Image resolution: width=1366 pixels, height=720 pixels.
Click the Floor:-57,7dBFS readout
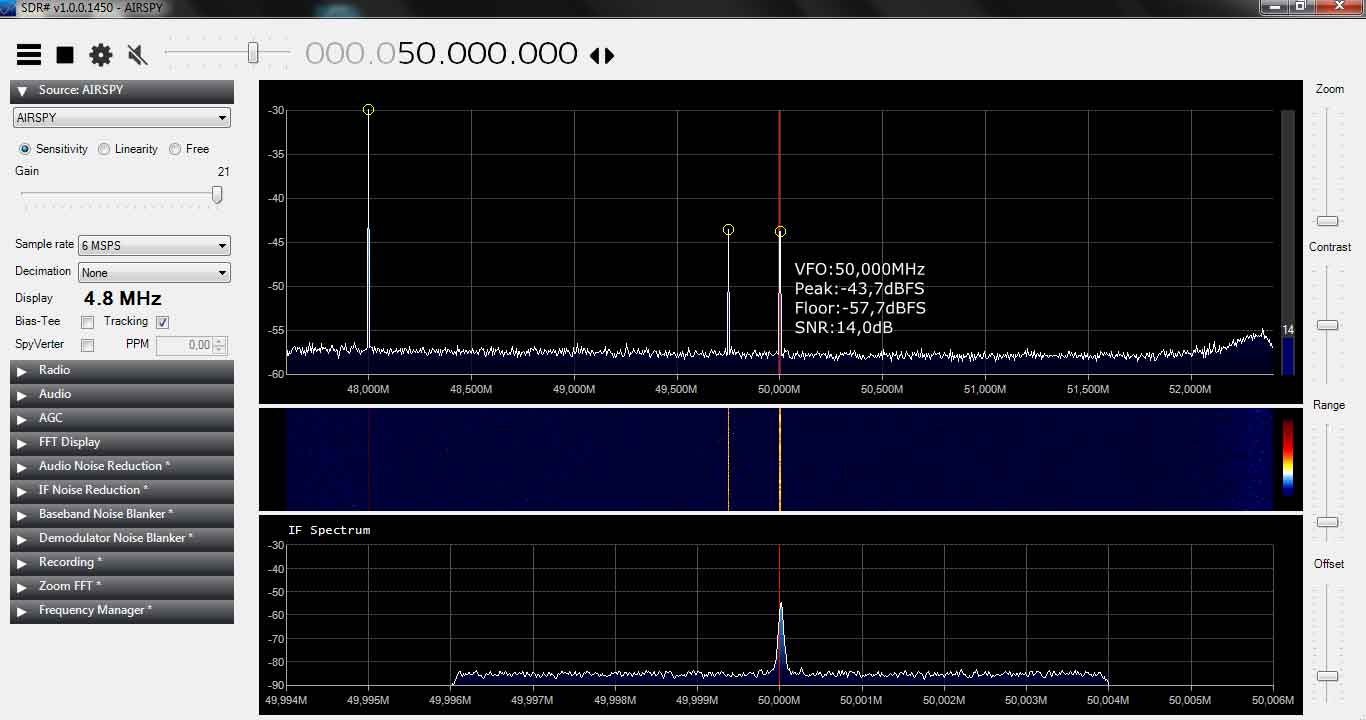(860, 308)
